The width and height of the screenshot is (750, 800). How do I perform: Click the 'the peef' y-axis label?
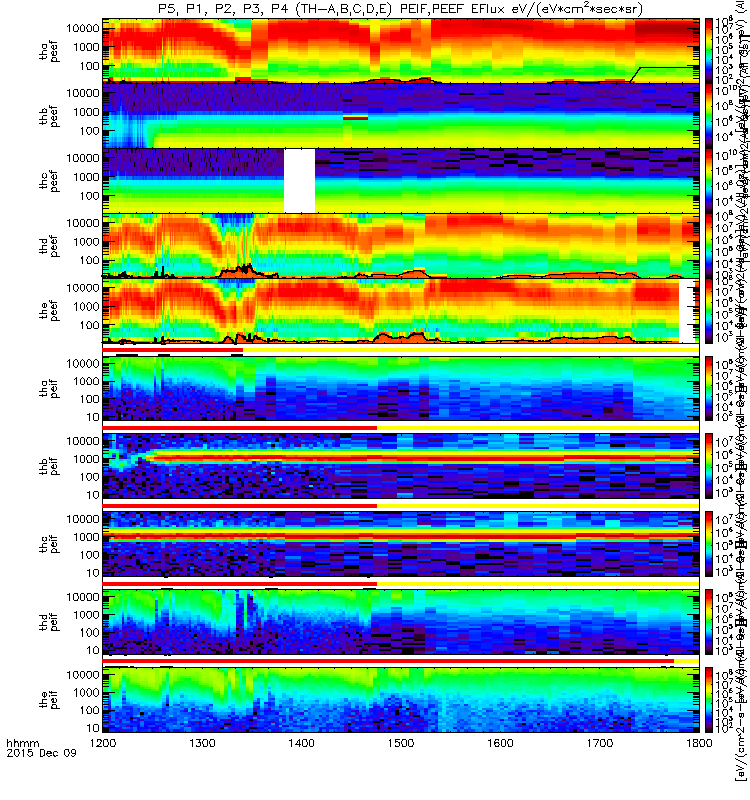[x=49, y=311]
